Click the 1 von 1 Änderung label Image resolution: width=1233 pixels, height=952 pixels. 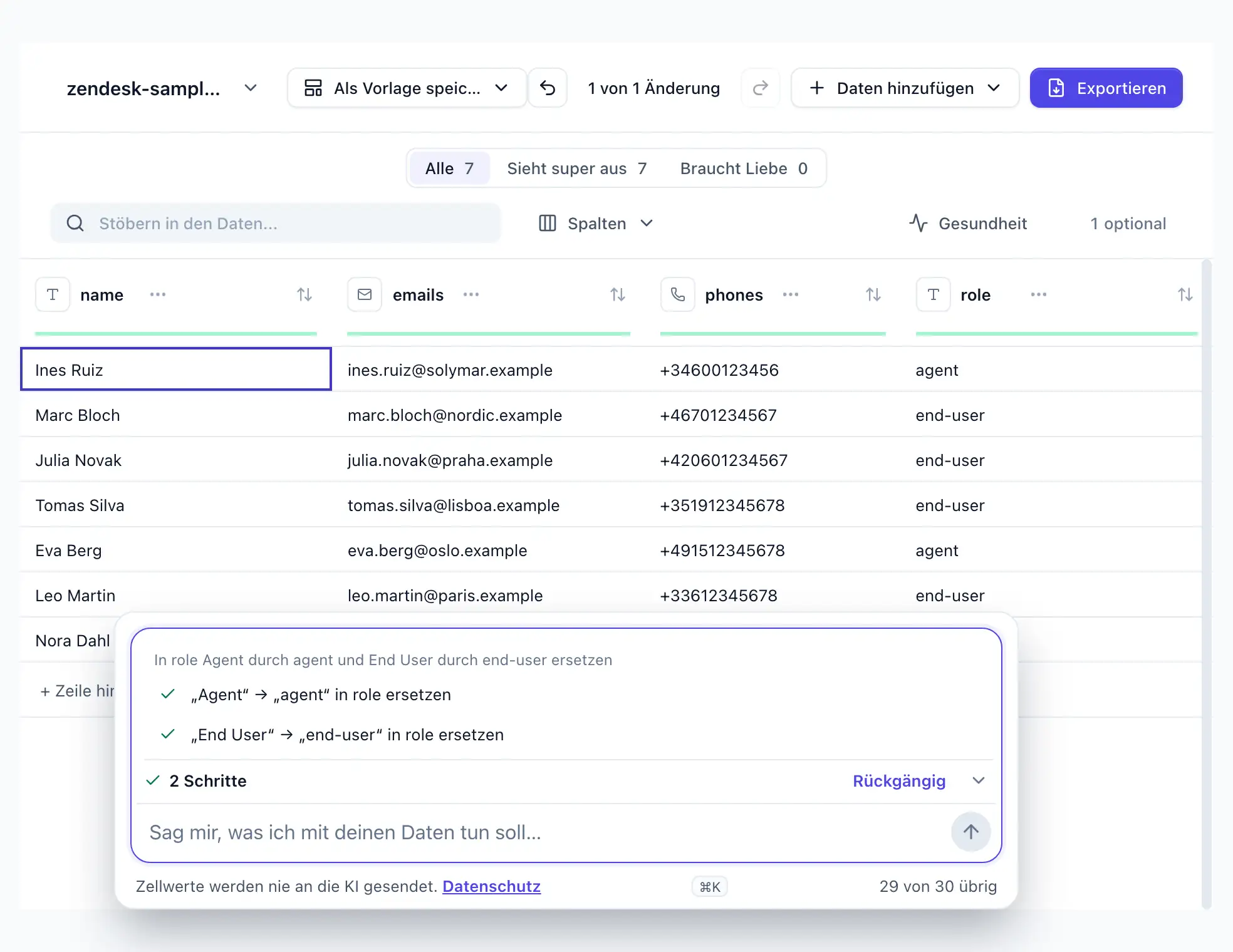(653, 88)
